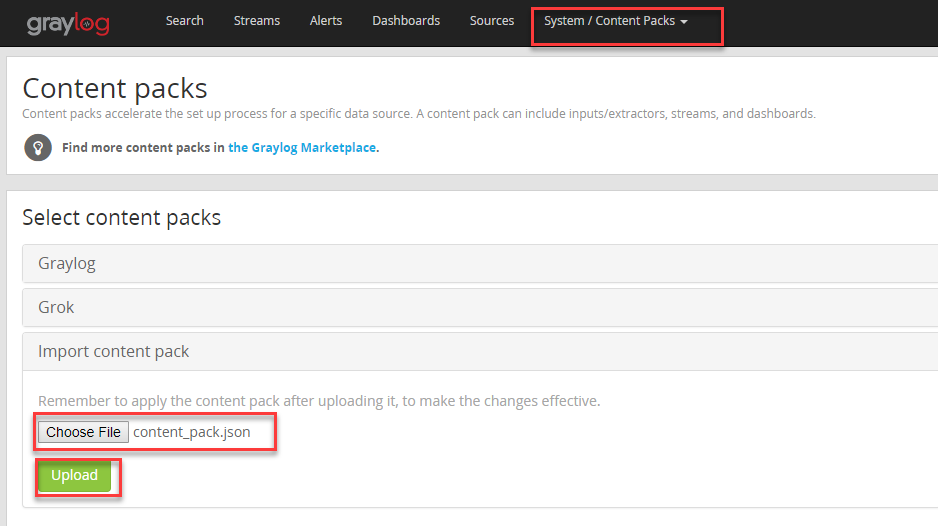The height and width of the screenshot is (526, 938).
Task: Follow the Graylog Marketplace link
Action: pos(302,147)
